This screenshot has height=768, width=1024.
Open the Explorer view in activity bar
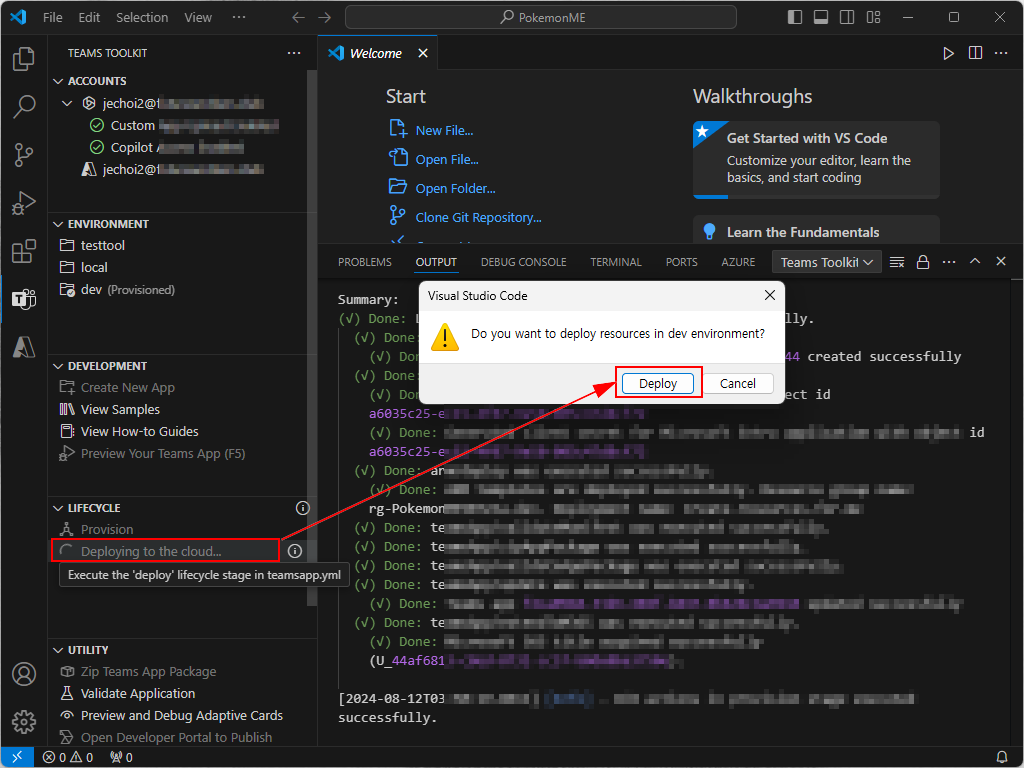click(24, 59)
